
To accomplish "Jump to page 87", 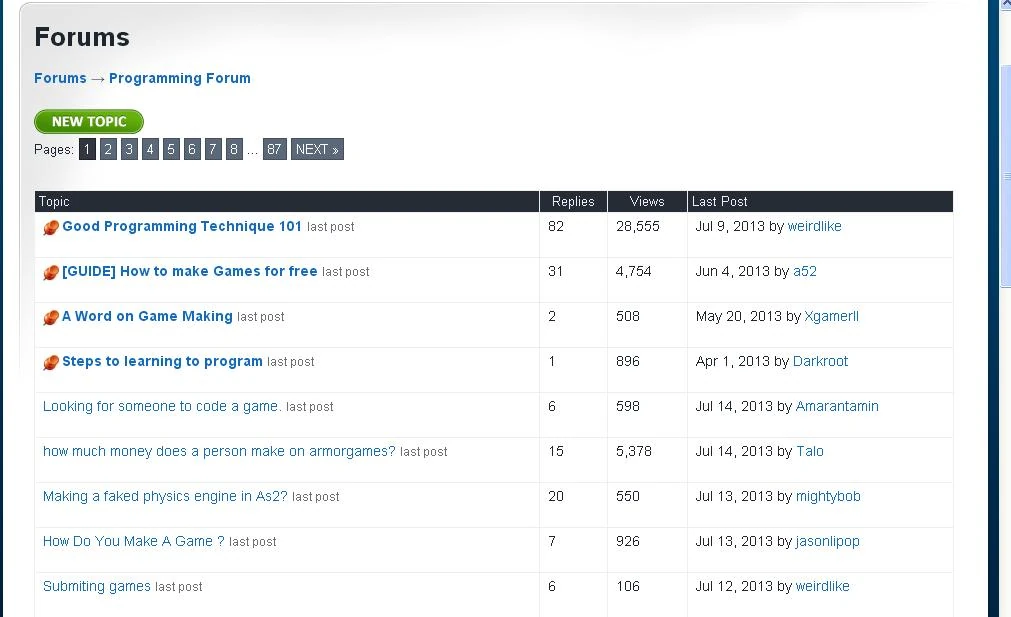I will click(274, 148).
